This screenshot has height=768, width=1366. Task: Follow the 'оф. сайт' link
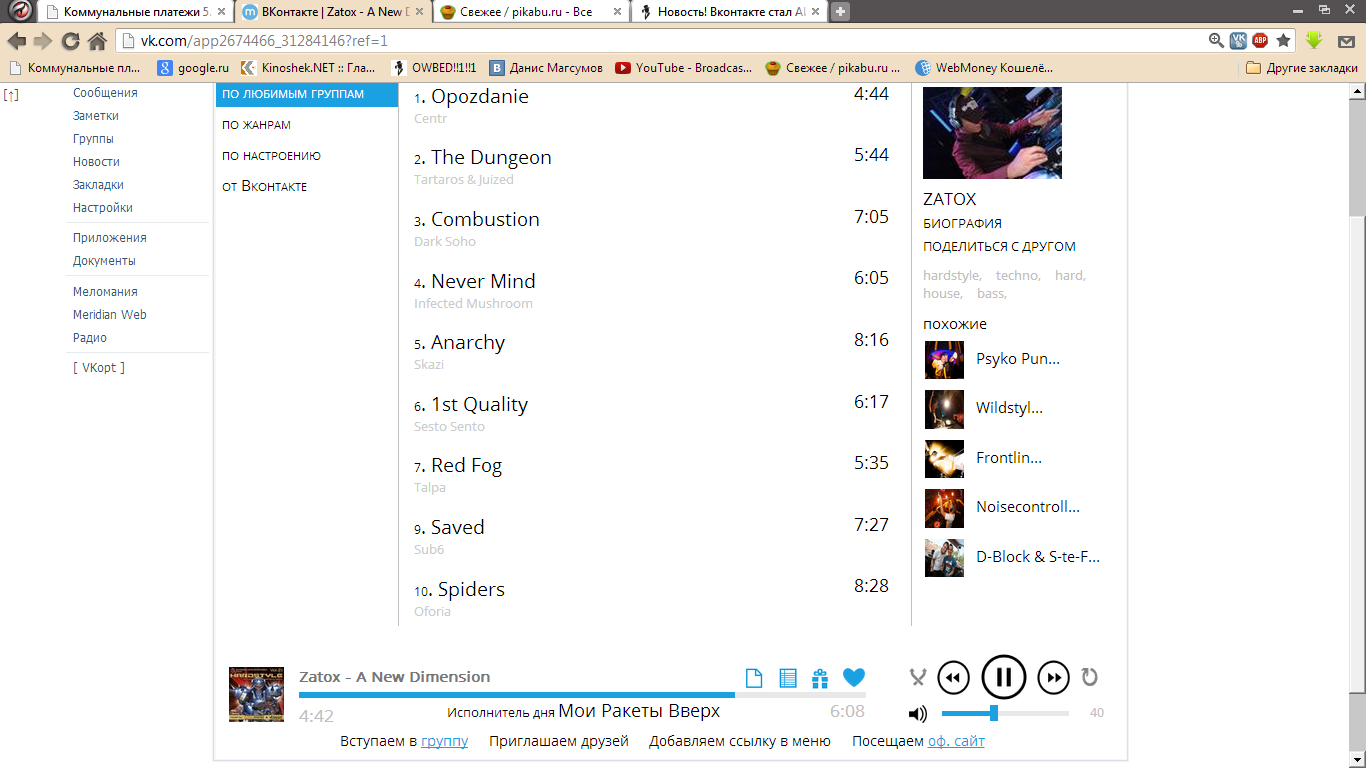tap(956, 741)
